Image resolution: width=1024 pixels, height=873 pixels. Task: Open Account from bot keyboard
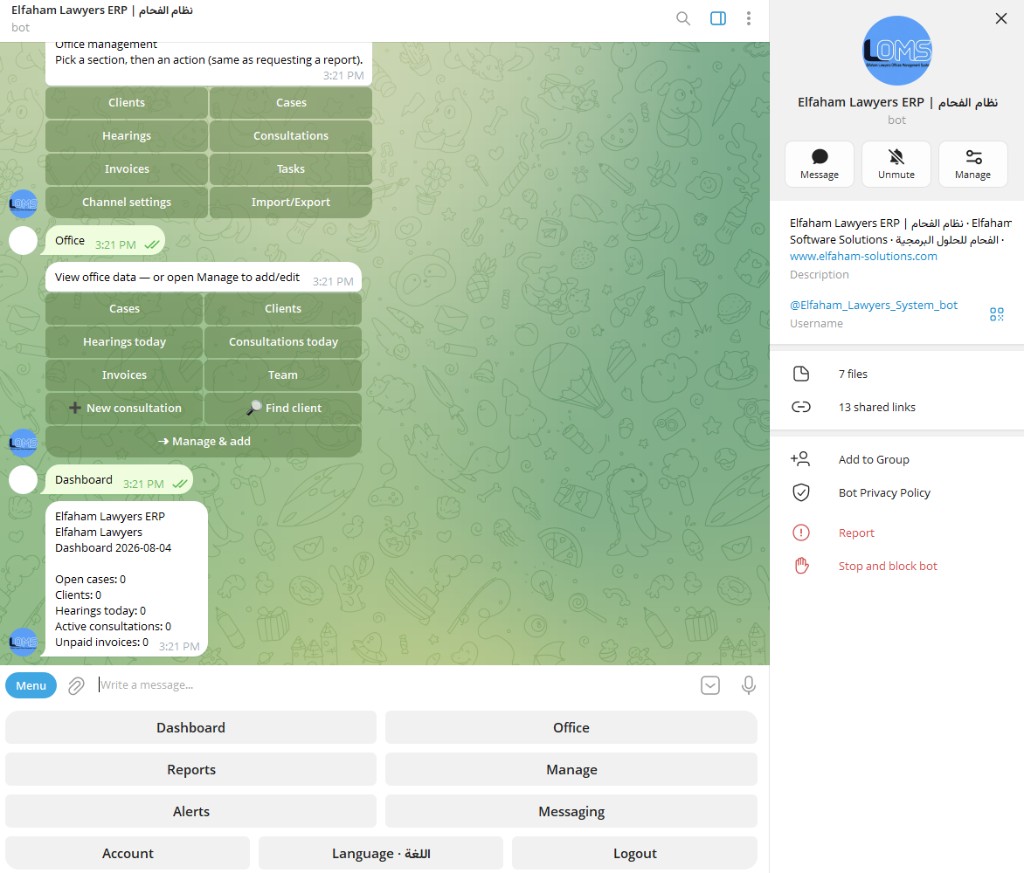coord(127,853)
